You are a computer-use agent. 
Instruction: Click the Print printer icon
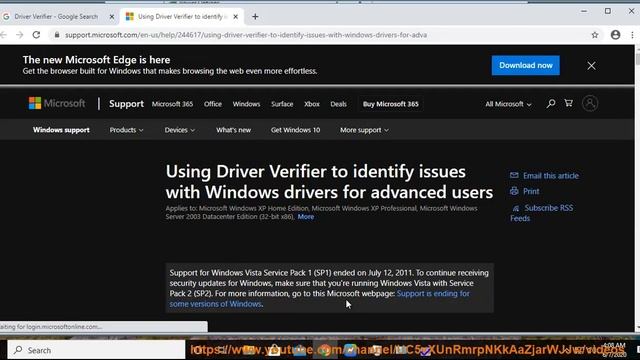(x=514, y=191)
